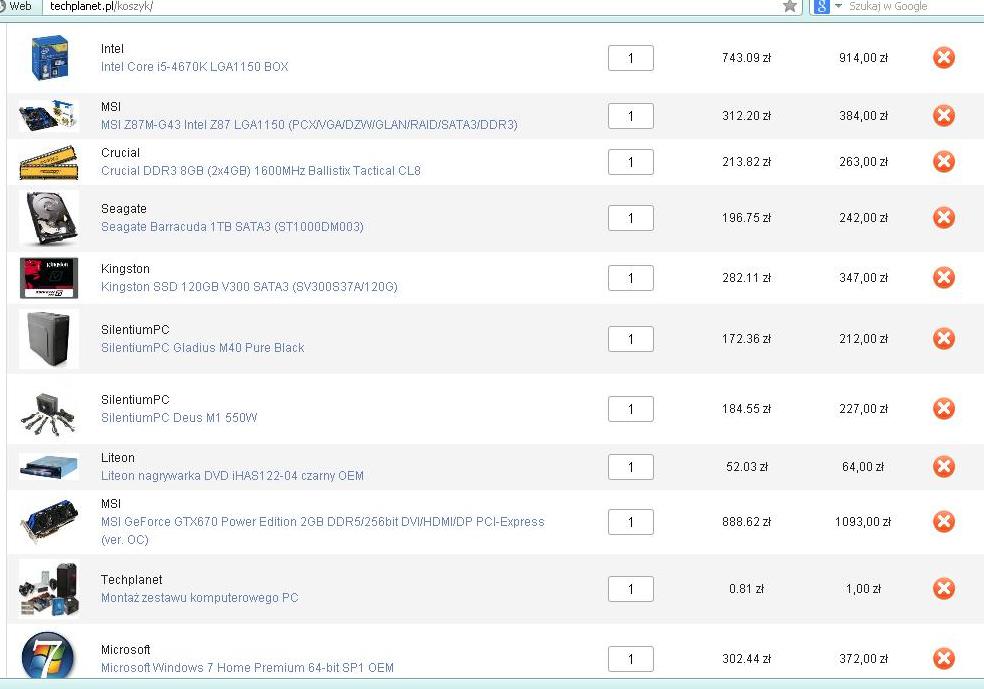Edit quantity for Windows 7 Home Premium
984x689 pixels.
631,659
